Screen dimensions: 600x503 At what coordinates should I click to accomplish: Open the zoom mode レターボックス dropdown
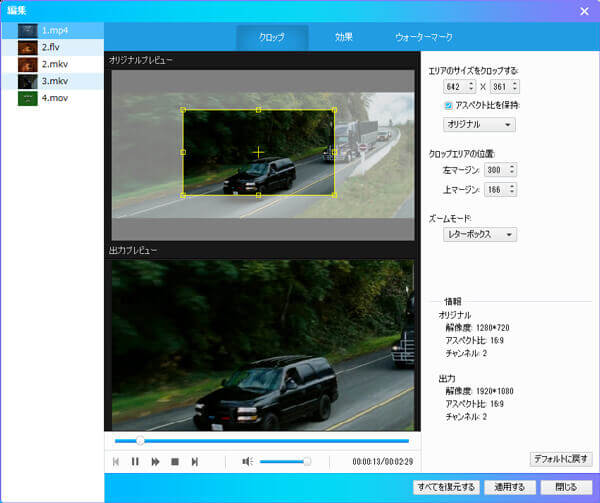tap(479, 234)
